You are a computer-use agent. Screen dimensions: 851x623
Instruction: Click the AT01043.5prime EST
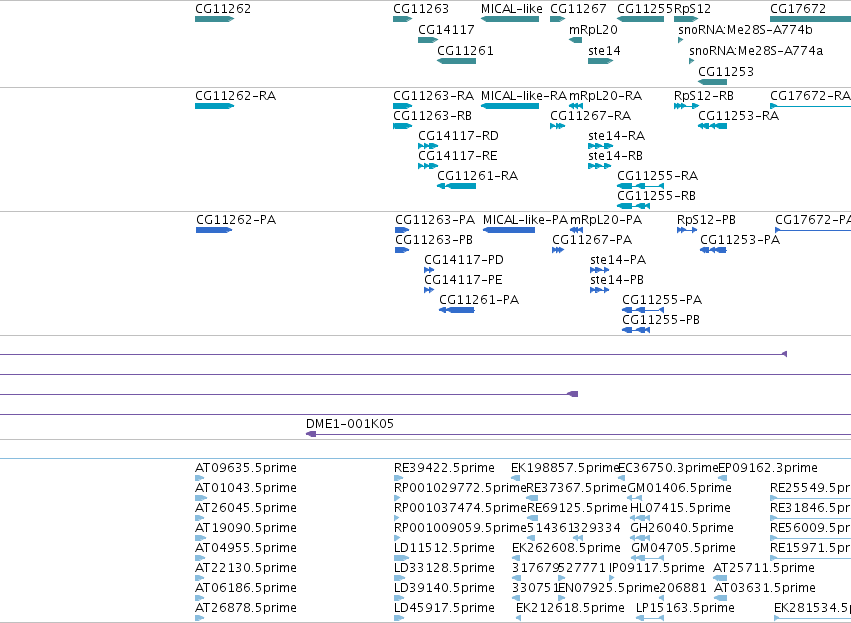(201, 498)
